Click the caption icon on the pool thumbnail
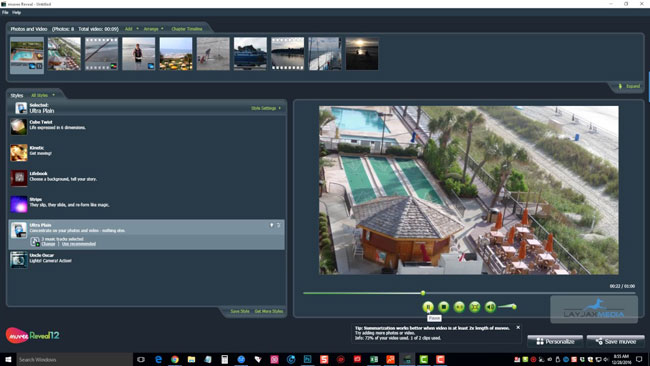Image resolution: width=650 pixels, height=366 pixels. 39,66
